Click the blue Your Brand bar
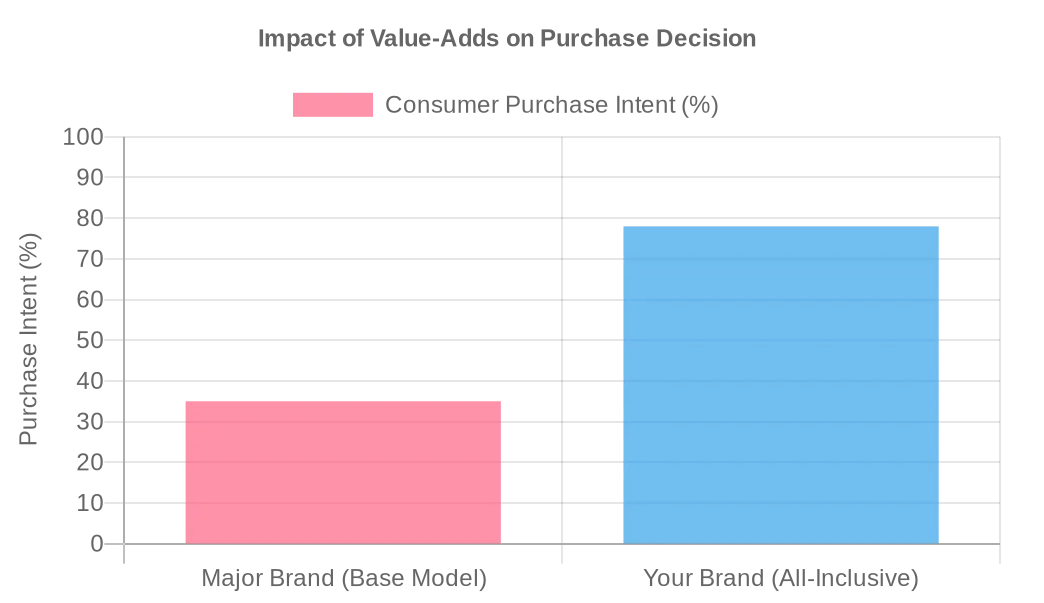The height and width of the screenshot is (603, 1044). [780, 385]
